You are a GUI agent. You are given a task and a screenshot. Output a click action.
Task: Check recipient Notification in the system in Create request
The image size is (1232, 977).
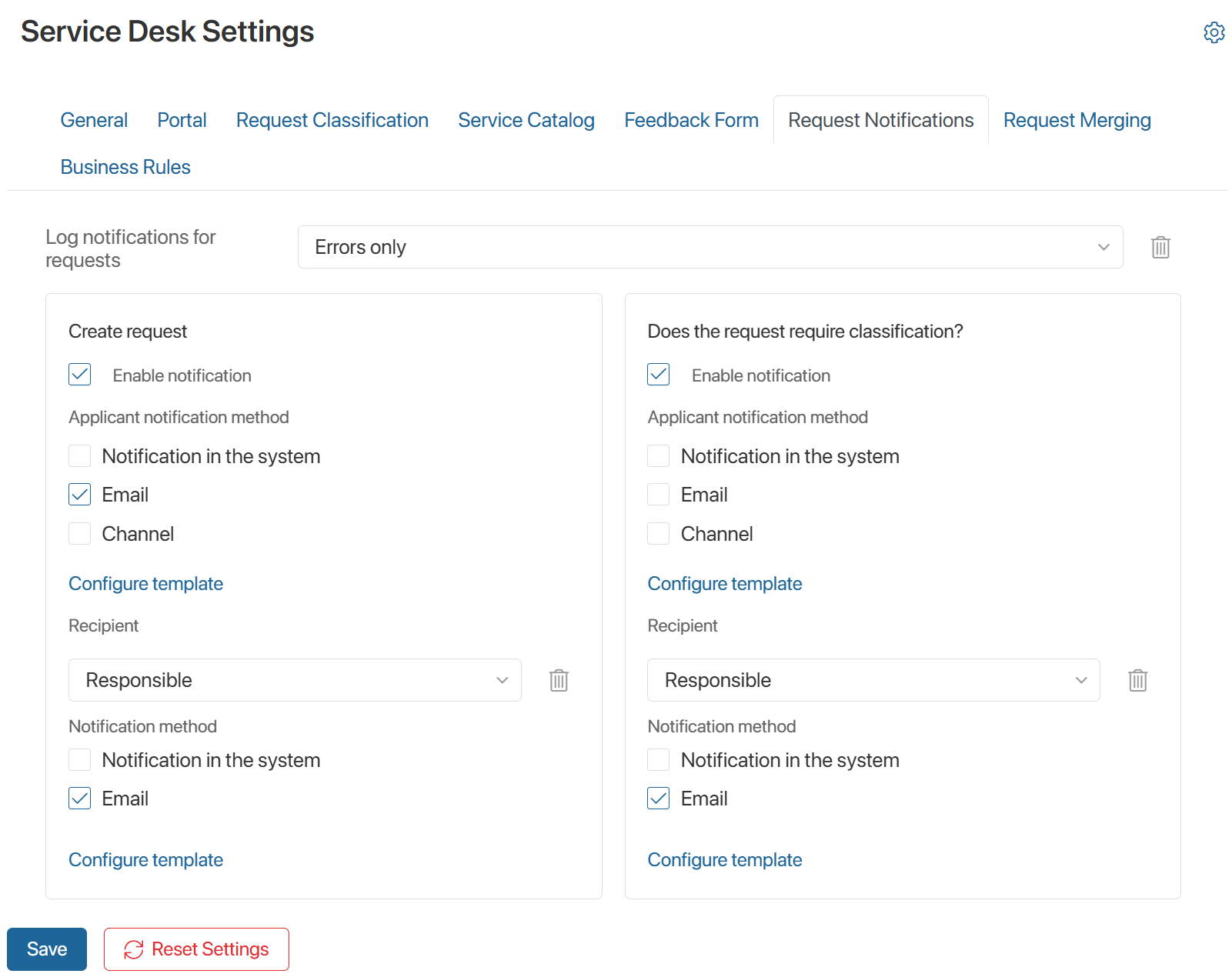[x=80, y=760]
